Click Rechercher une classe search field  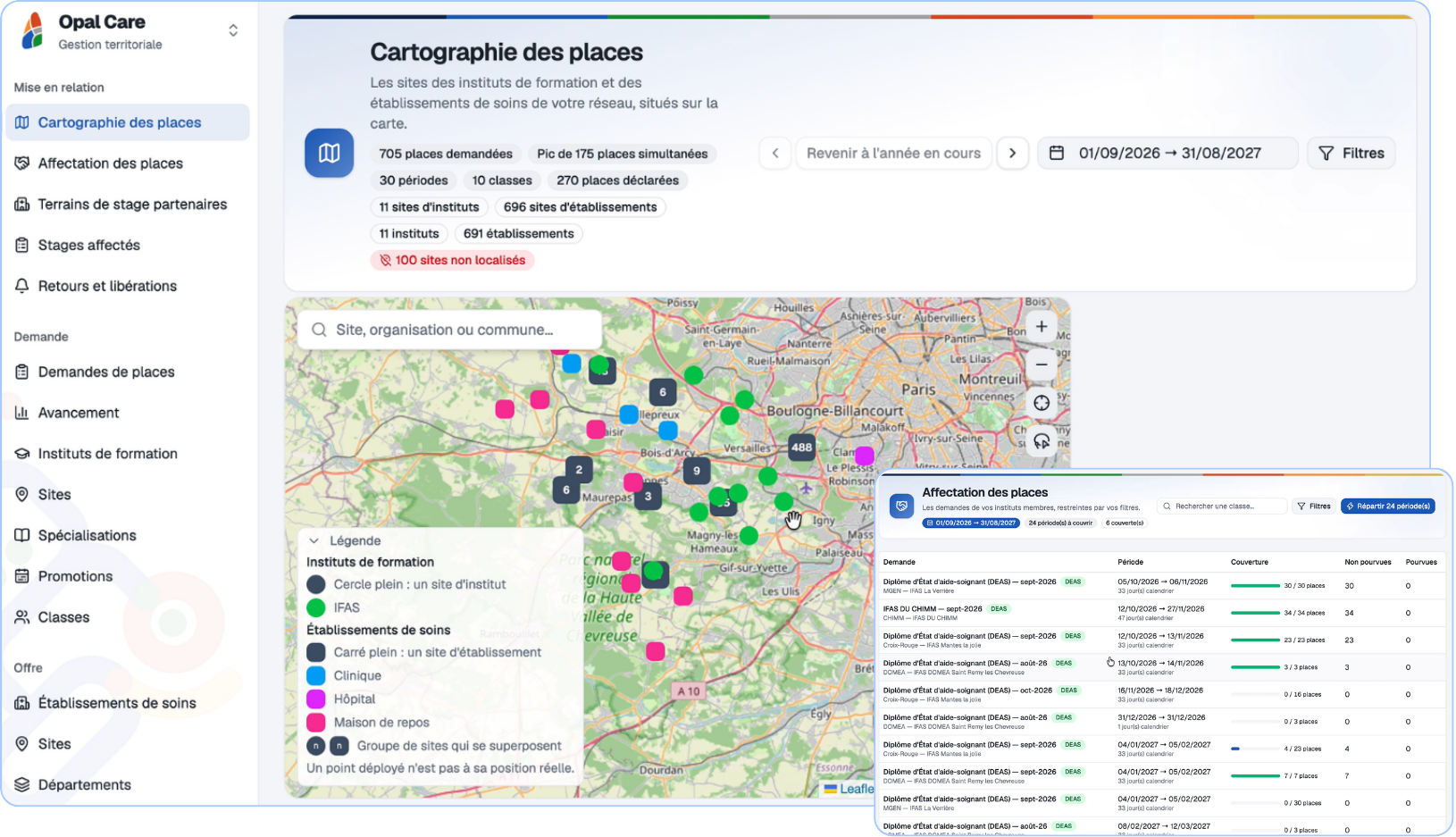pos(1222,506)
